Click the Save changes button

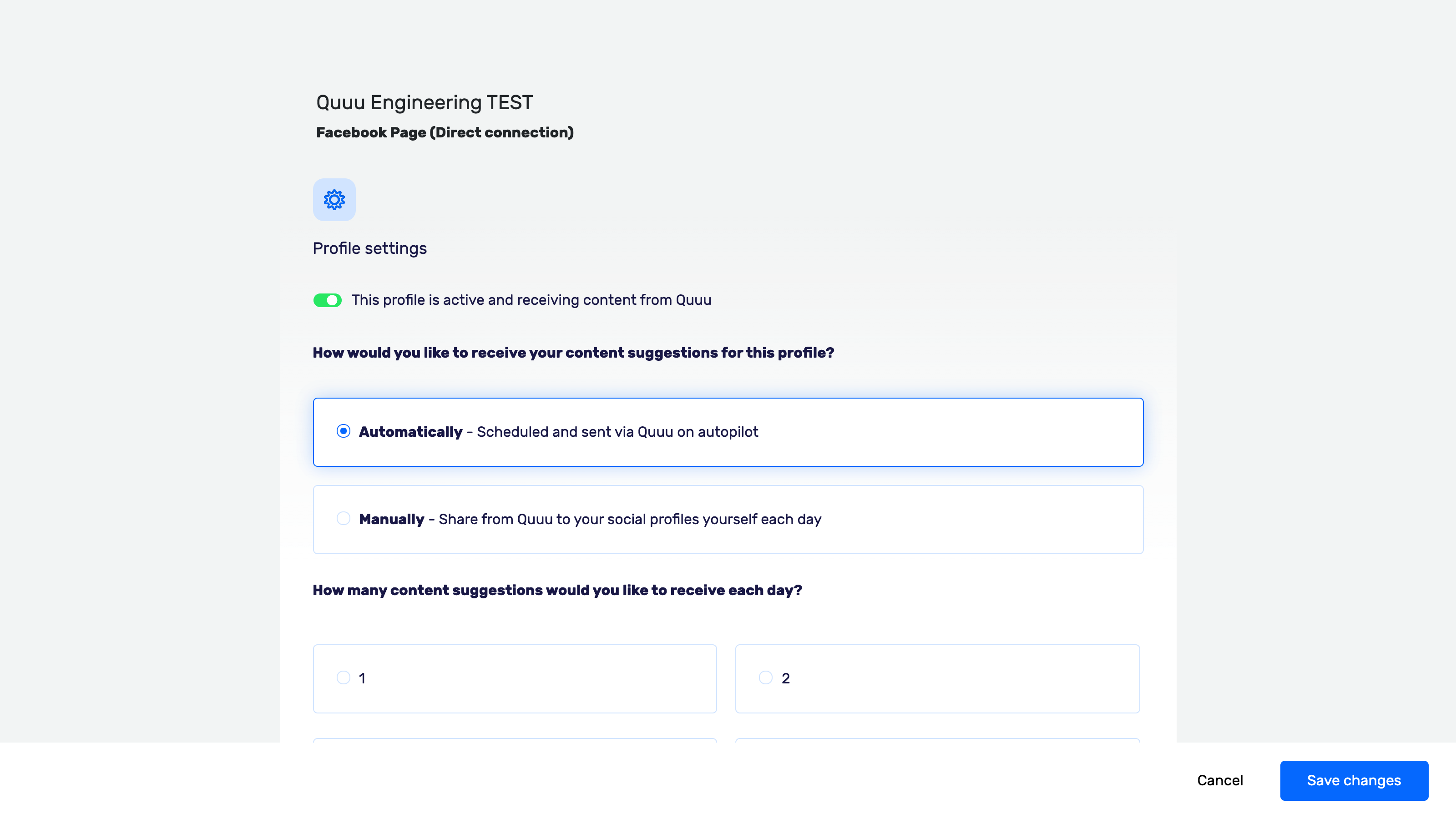pyautogui.click(x=1354, y=780)
